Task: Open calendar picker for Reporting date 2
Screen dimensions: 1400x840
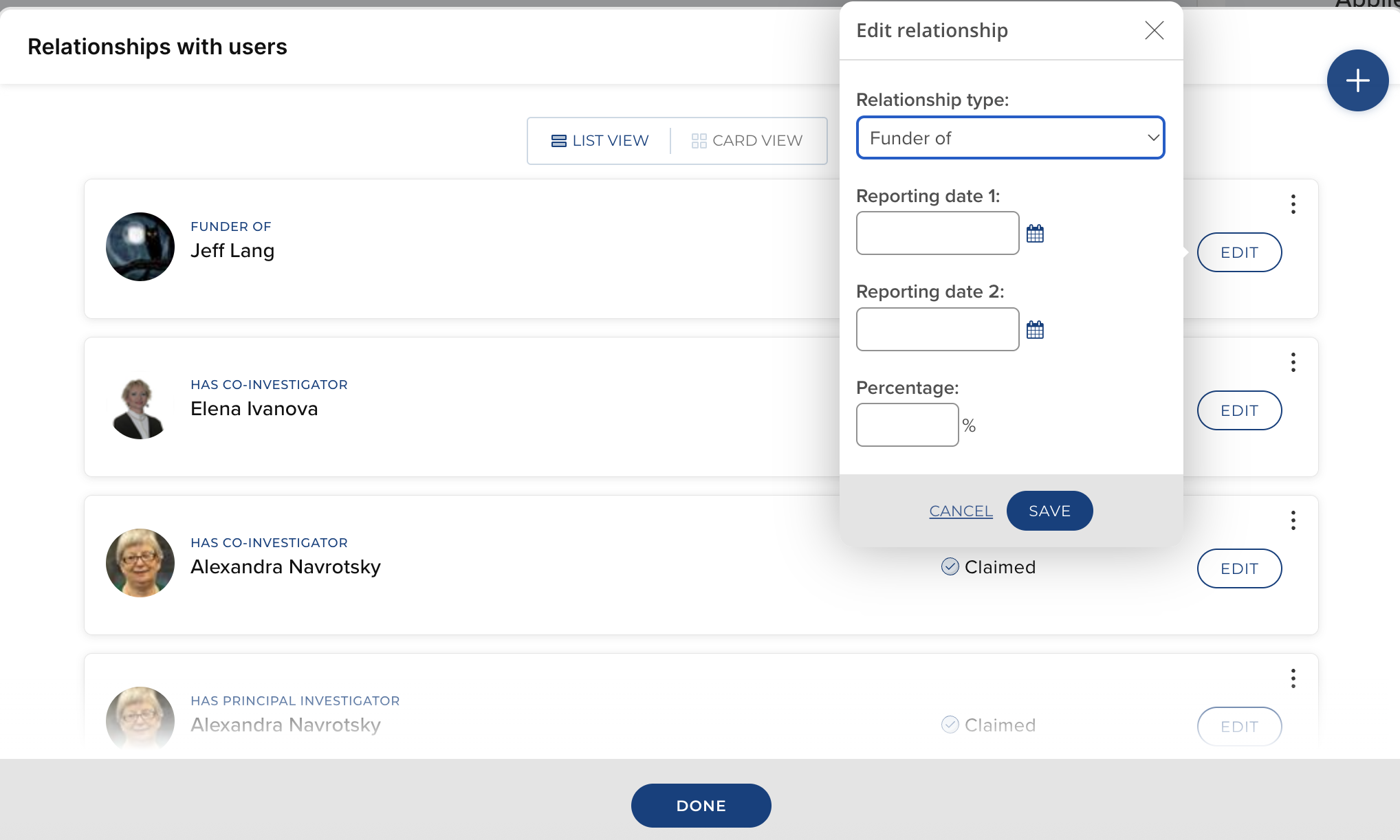Action: (1035, 330)
